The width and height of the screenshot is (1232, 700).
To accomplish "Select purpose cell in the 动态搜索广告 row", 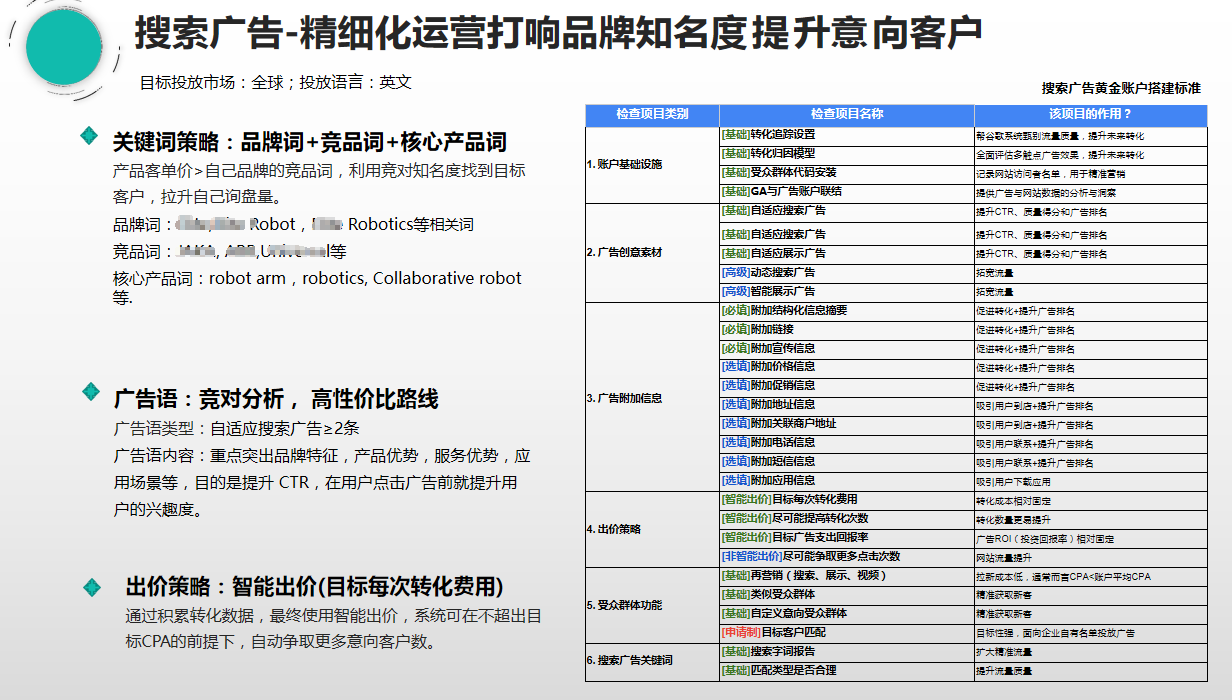I will pos(1091,273).
